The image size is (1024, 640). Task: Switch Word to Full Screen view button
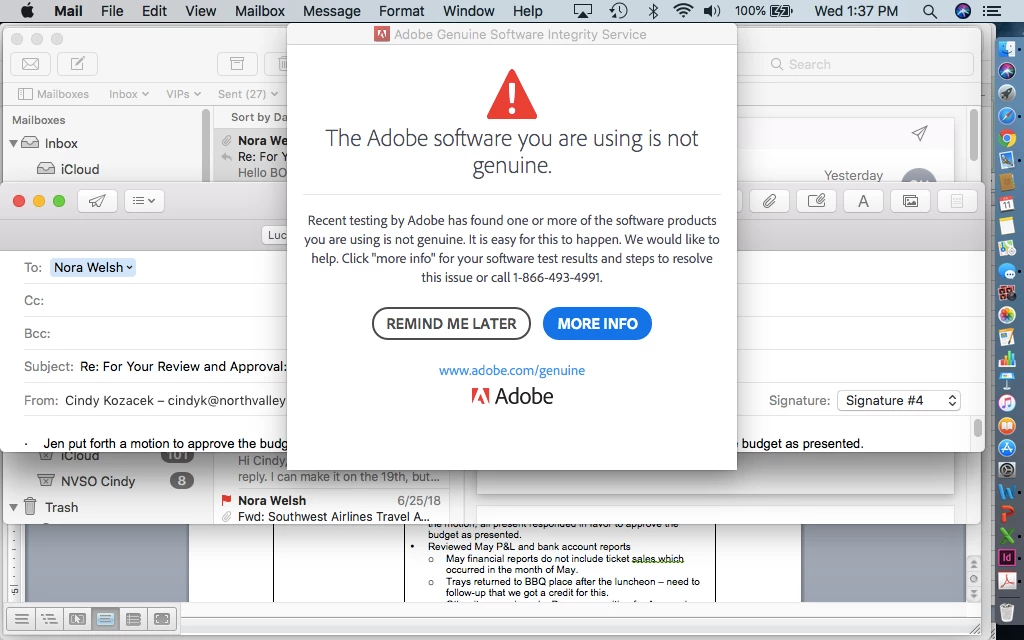point(161,618)
